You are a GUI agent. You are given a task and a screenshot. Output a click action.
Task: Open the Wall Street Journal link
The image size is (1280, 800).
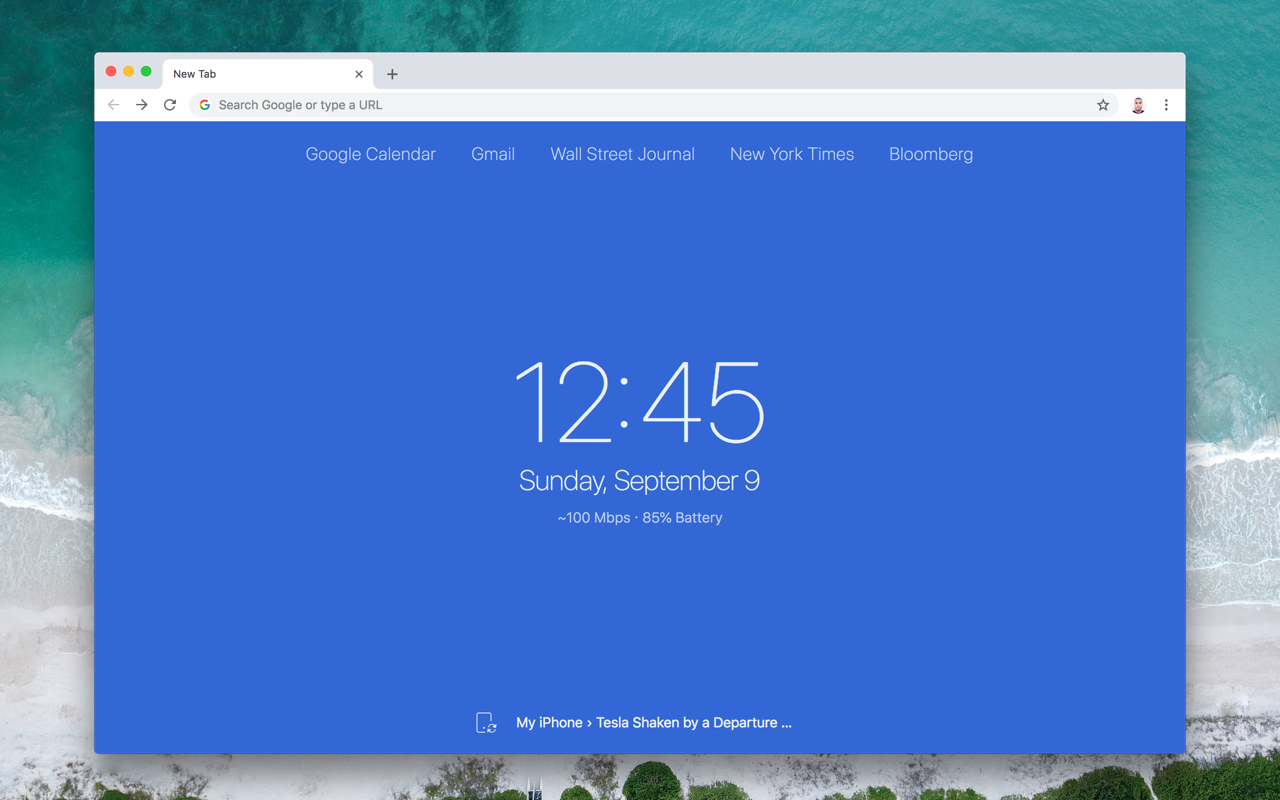622,154
